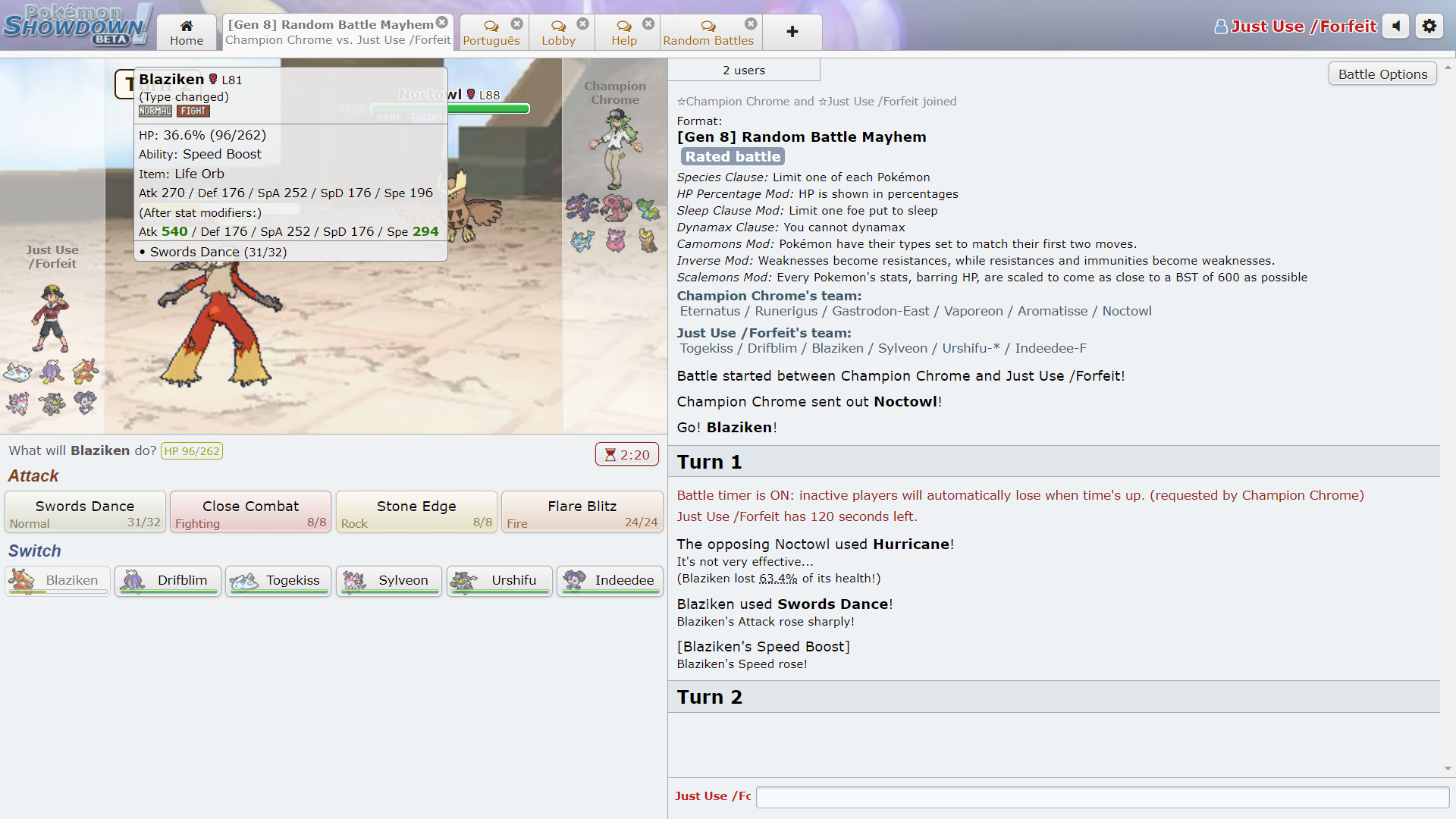This screenshot has width=1456, height=819.
Task: Select the Gen 8 Random Battle Mayhem tab
Action: tap(337, 33)
